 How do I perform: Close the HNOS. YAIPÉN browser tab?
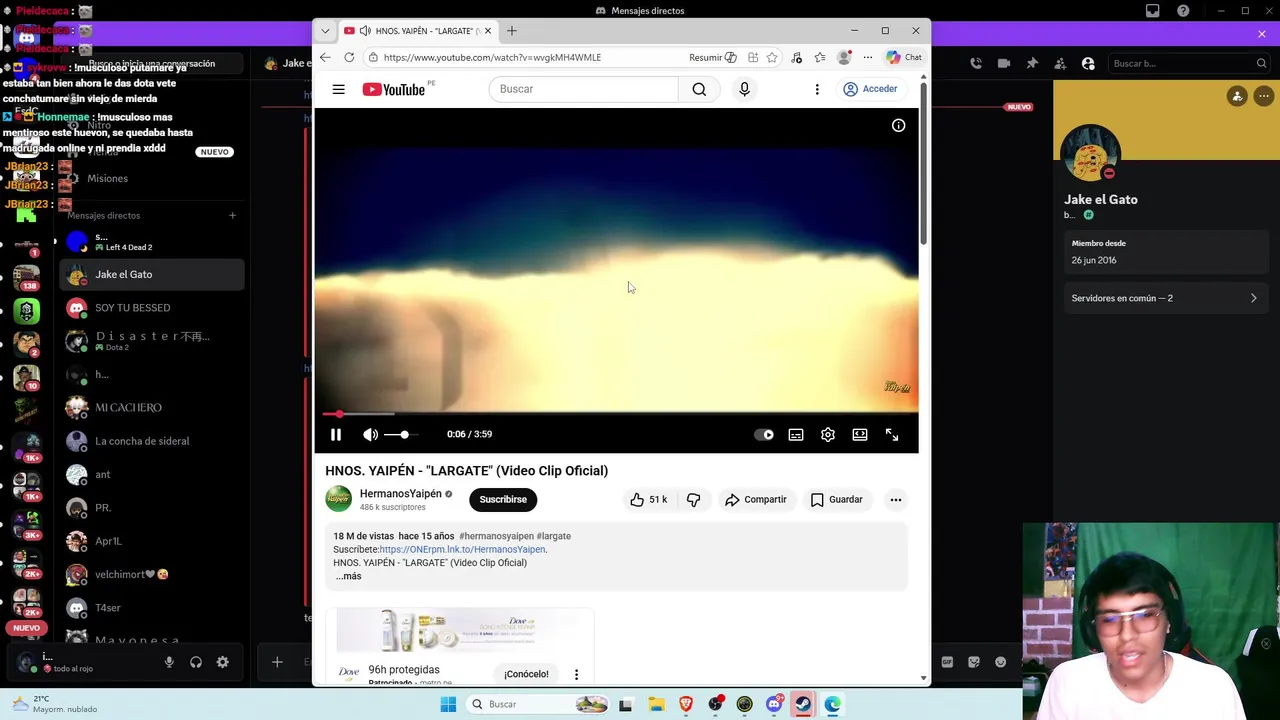(x=487, y=31)
